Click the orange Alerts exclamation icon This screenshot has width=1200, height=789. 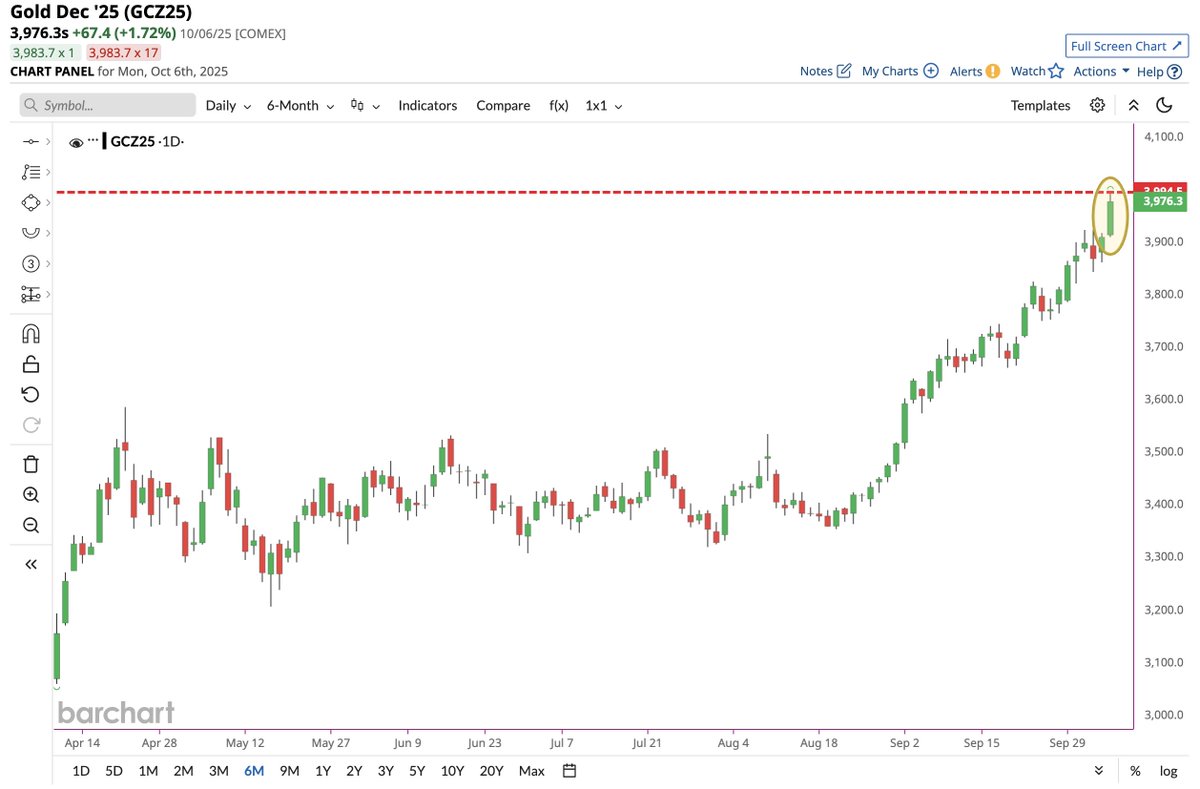pos(992,71)
